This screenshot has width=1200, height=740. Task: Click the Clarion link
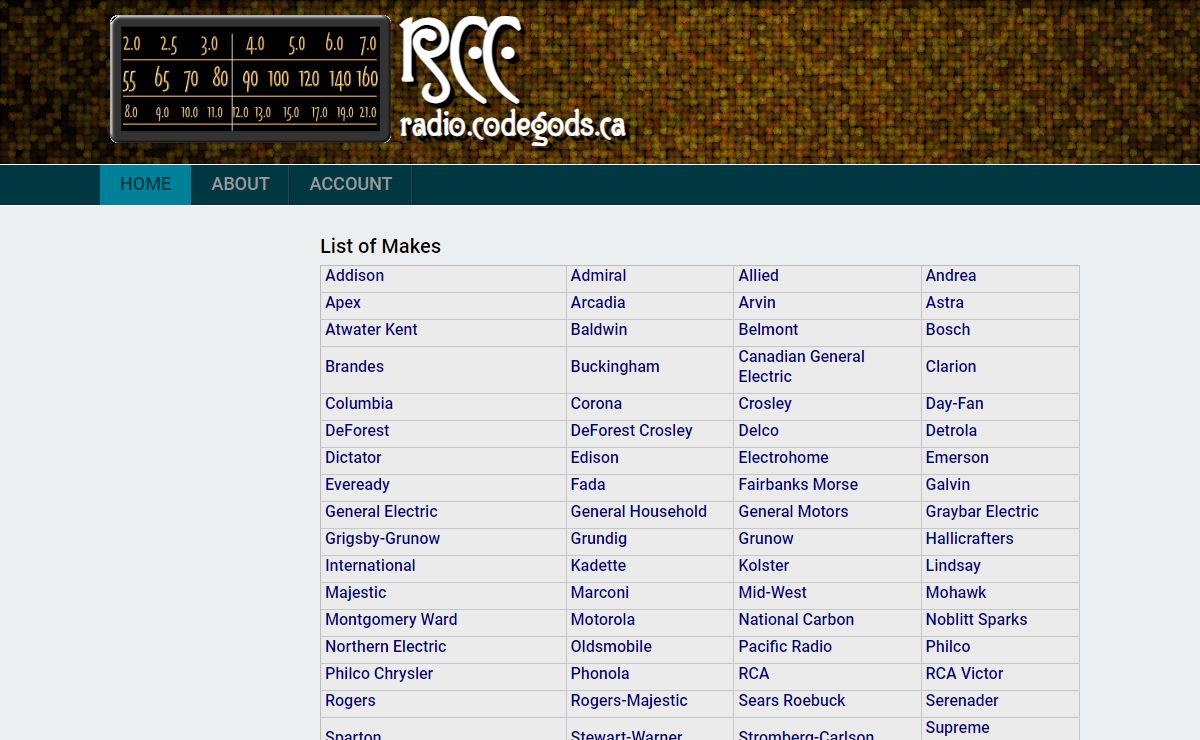[x=951, y=367]
